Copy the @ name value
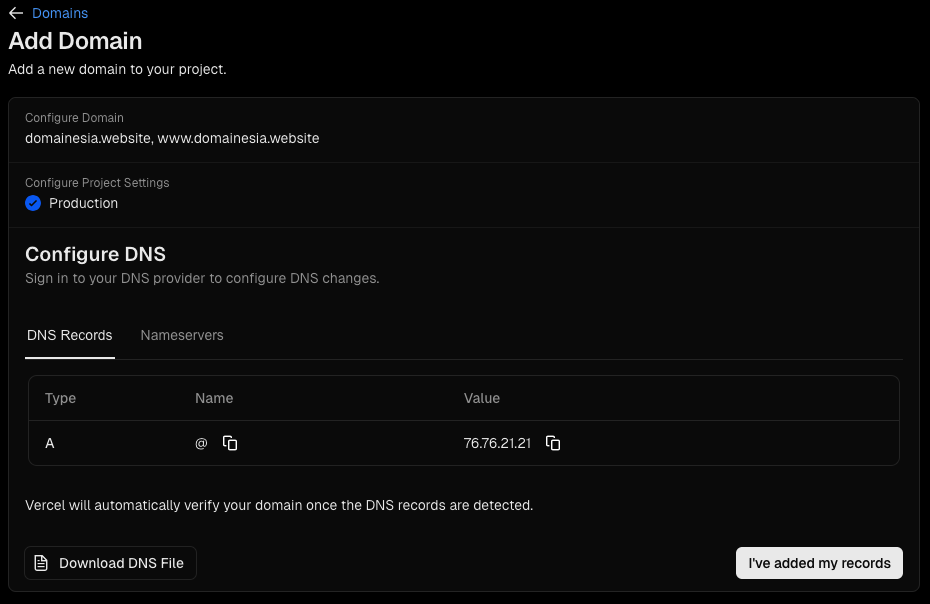This screenshot has width=930, height=604. (230, 443)
